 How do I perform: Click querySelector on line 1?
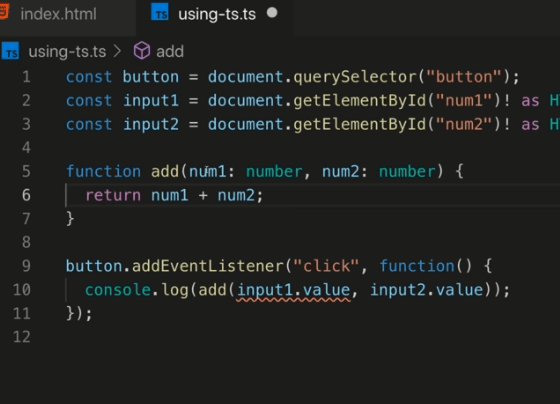pyautogui.click(x=355, y=77)
